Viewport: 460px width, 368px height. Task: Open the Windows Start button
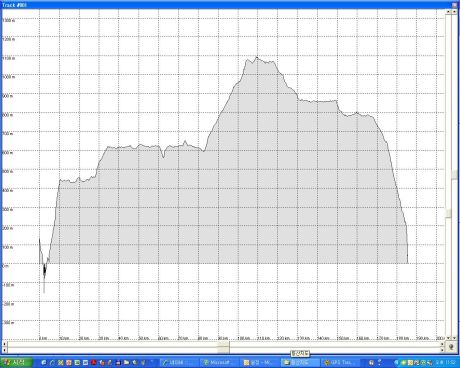16,362
